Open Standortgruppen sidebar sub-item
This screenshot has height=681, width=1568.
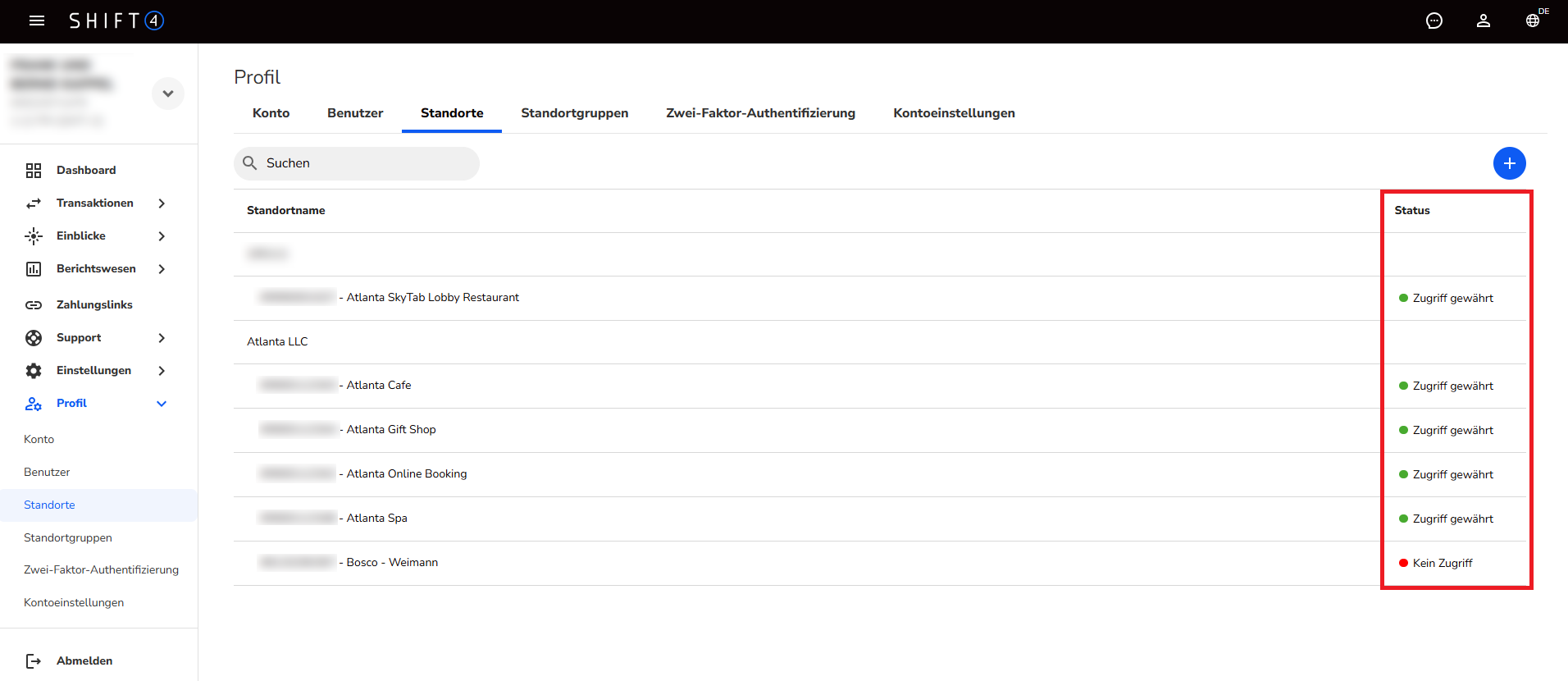(68, 537)
